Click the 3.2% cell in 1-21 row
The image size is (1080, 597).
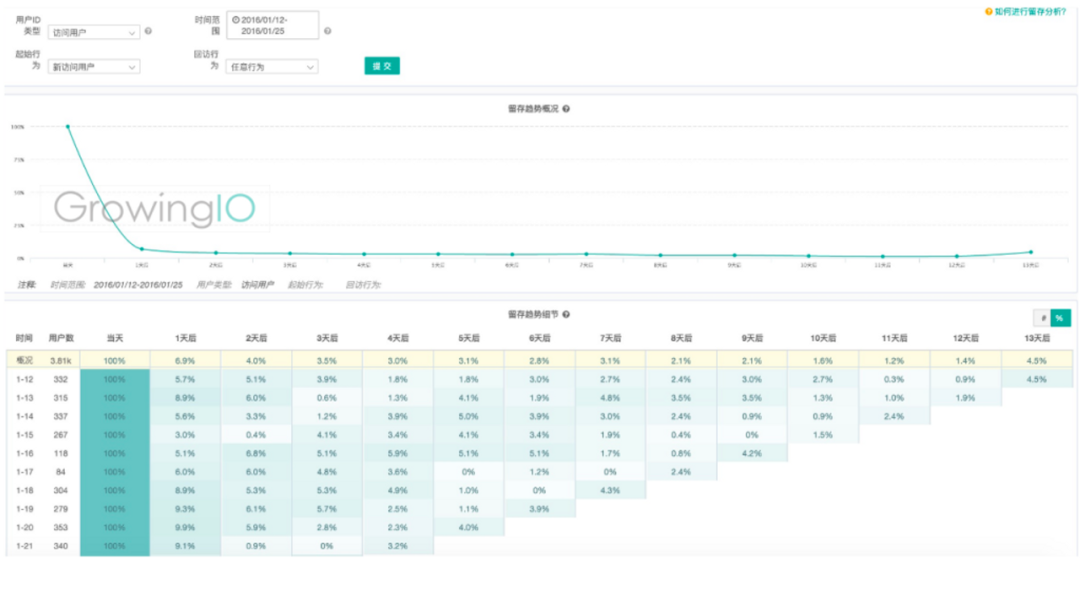pos(398,546)
